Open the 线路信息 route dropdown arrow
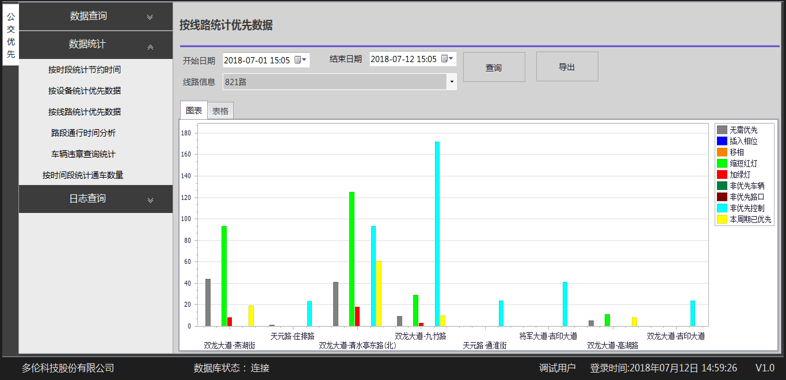 (x=452, y=82)
